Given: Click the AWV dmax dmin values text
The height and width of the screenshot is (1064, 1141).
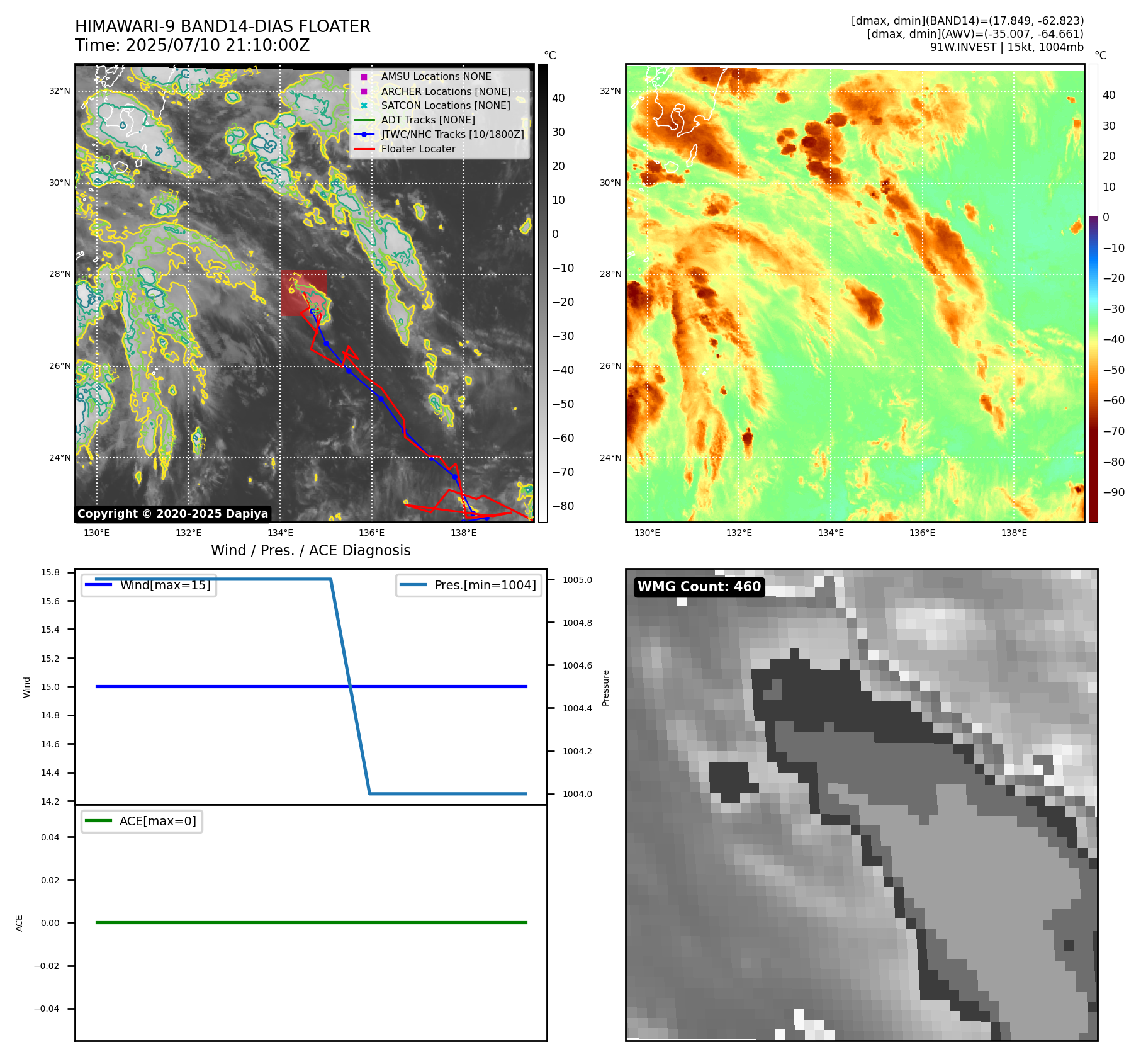Looking at the screenshot, I should (975, 34).
